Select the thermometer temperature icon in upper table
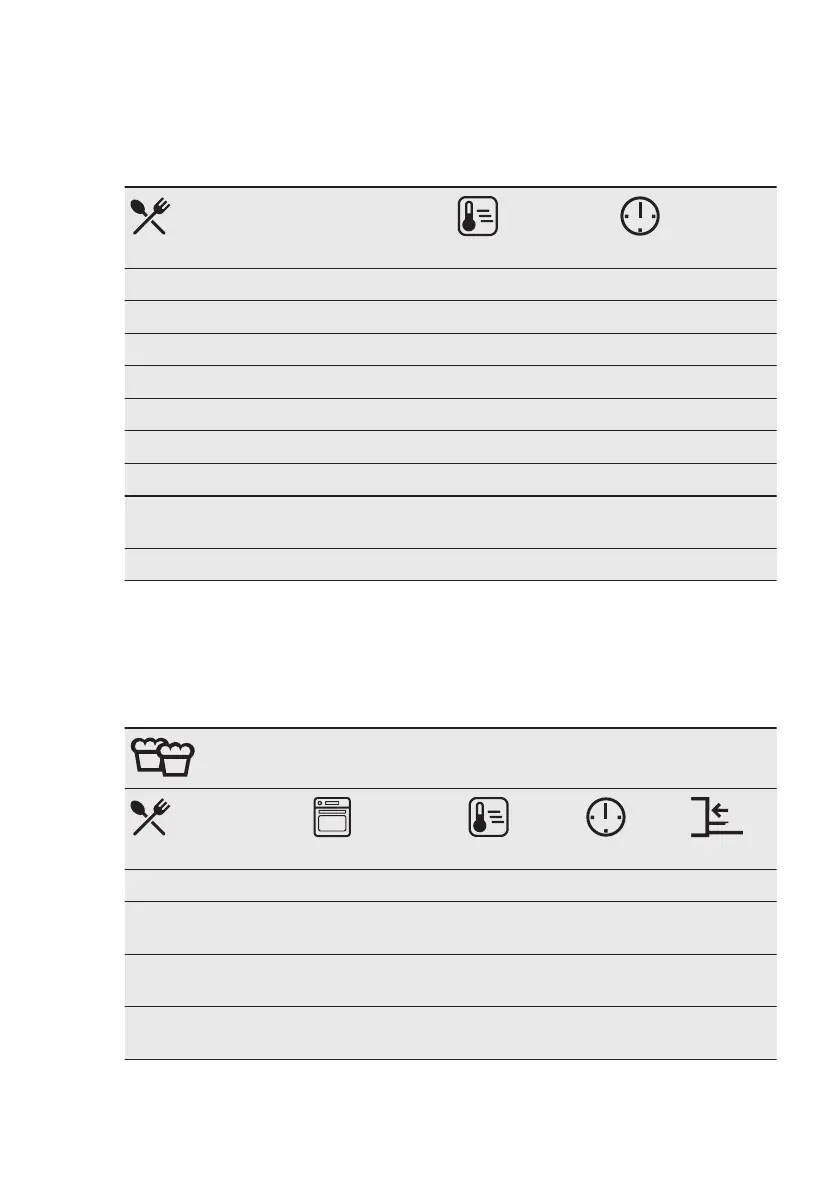This screenshot has width=839, height=1191. tap(478, 216)
